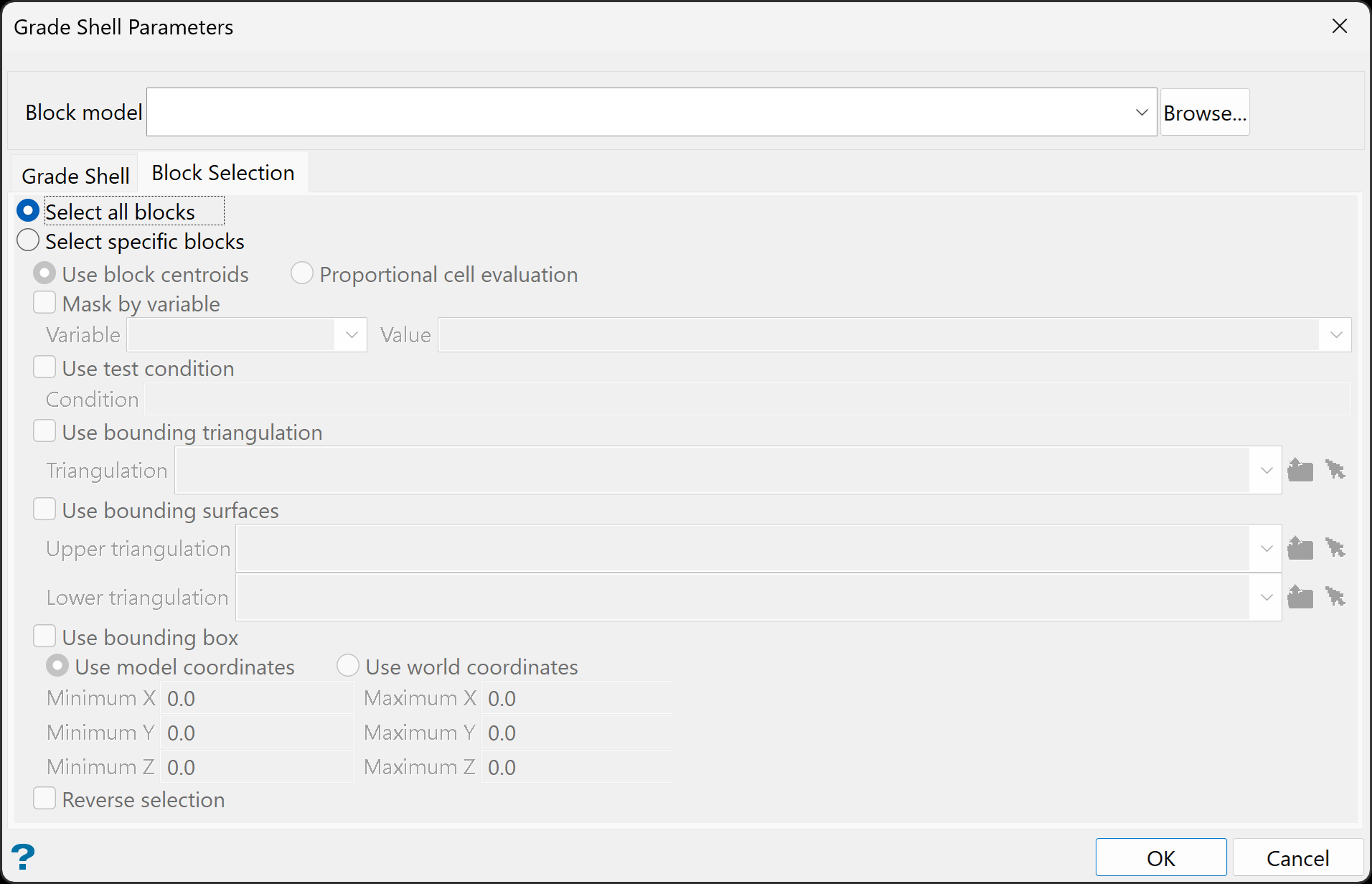1372x884 pixels.
Task: Check the 'Reverse selection' option
Action: click(x=44, y=799)
